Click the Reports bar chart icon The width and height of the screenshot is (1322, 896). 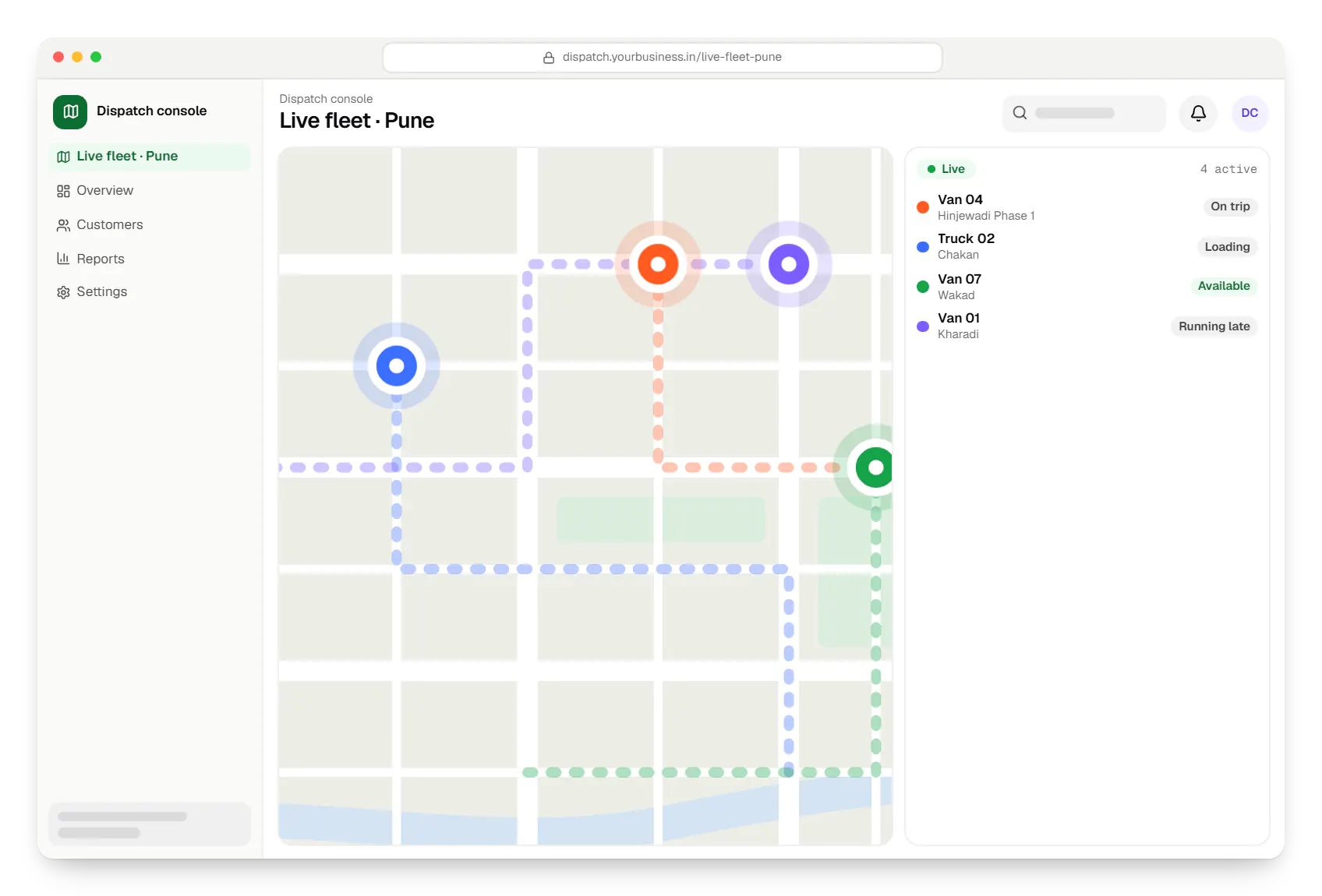63,259
